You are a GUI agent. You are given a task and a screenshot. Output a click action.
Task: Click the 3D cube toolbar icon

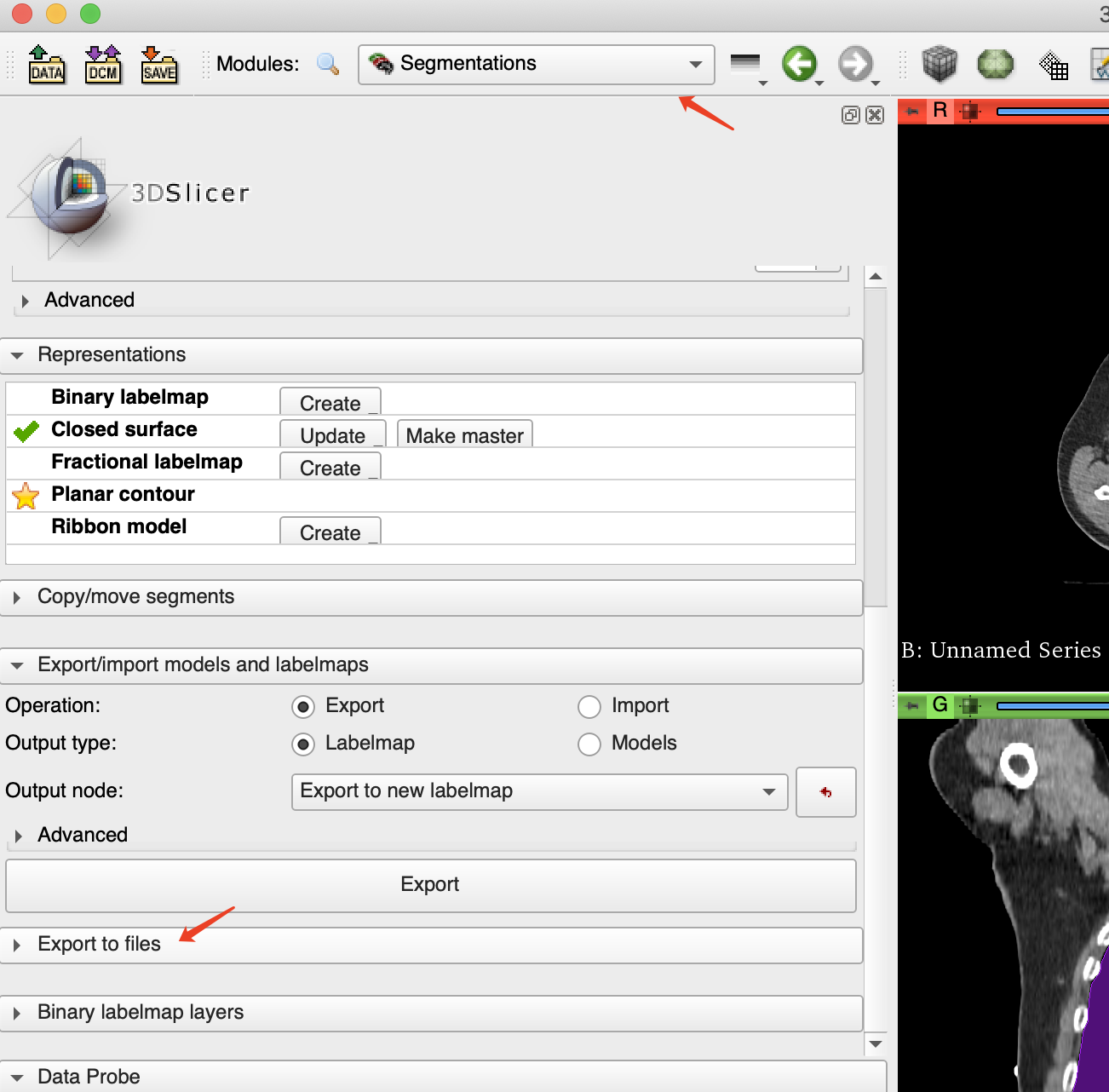coord(939,64)
